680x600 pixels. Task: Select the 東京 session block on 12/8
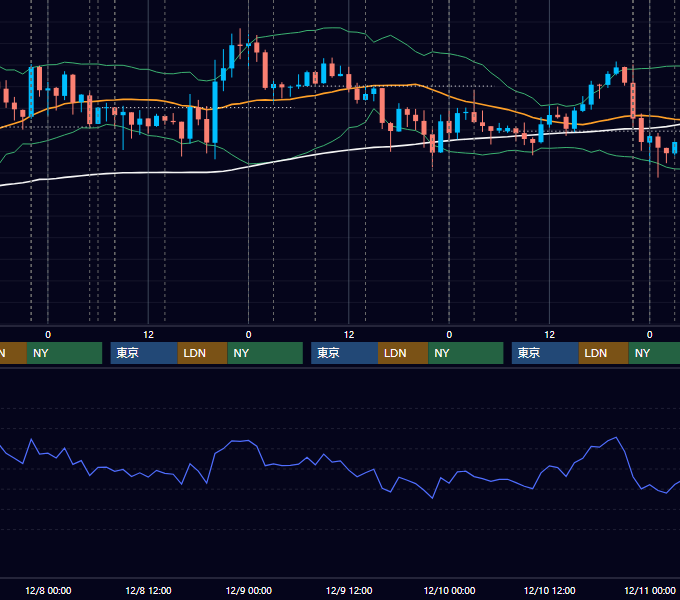(x=144, y=353)
